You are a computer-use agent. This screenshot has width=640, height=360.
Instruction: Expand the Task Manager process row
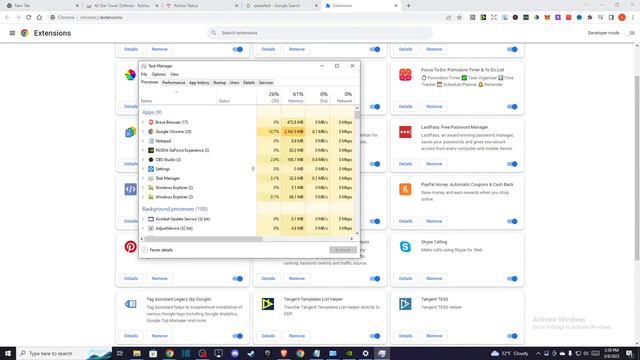pyautogui.click(x=143, y=178)
